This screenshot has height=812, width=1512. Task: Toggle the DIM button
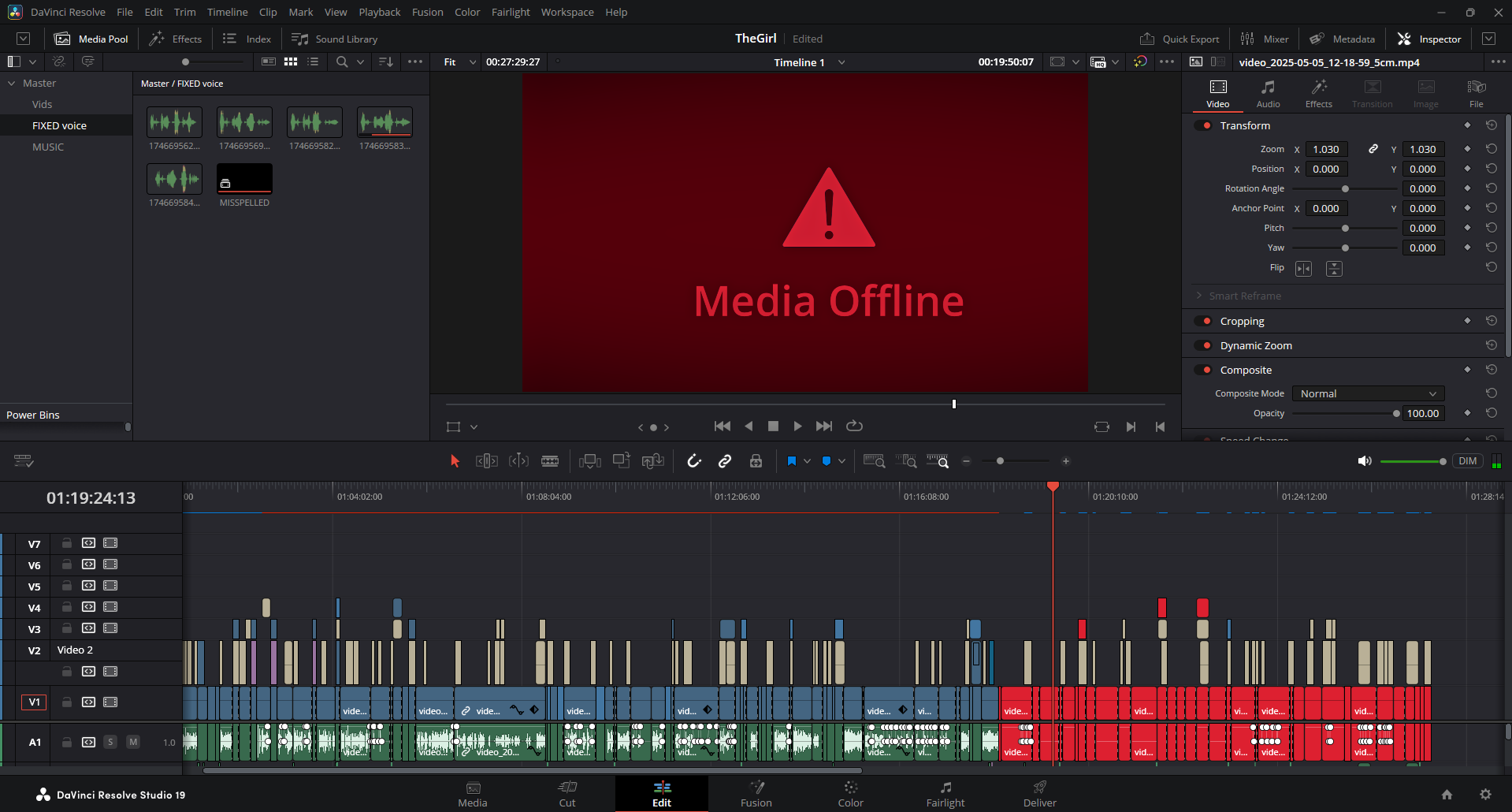click(1468, 461)
